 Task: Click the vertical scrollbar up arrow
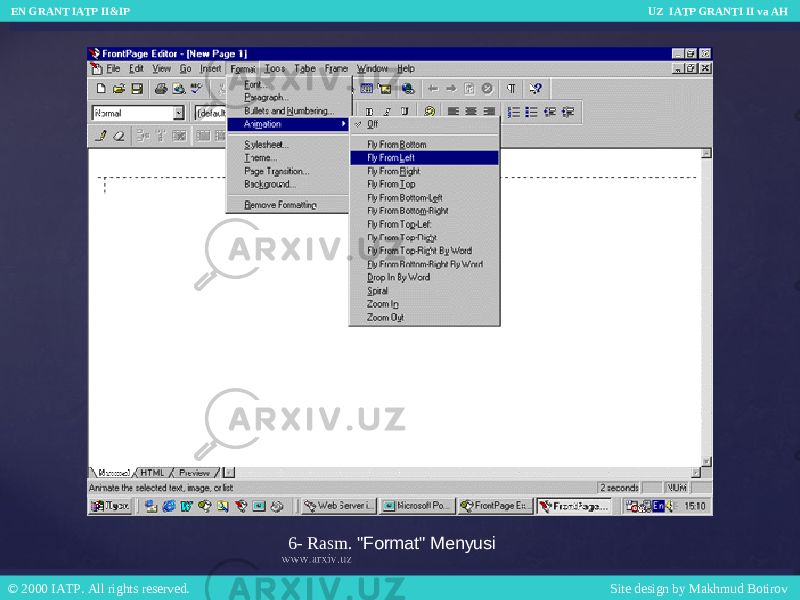[706, 153]
